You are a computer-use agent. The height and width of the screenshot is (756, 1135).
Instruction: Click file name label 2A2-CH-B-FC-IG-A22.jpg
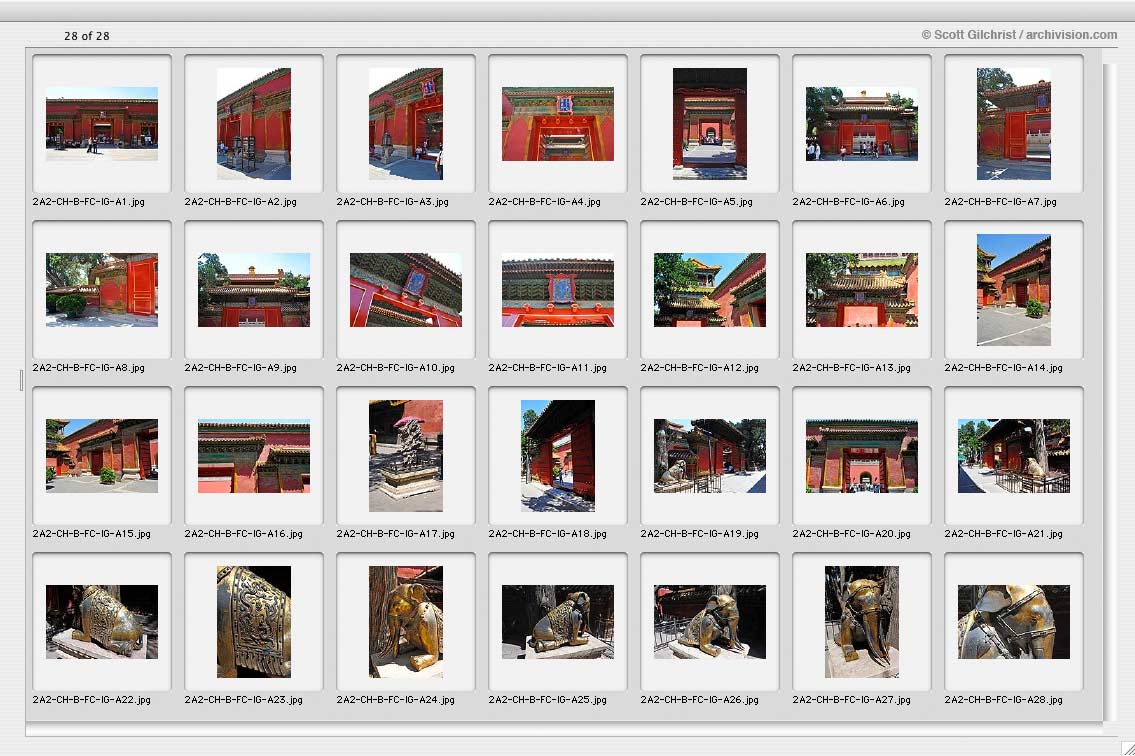point(92,700)
